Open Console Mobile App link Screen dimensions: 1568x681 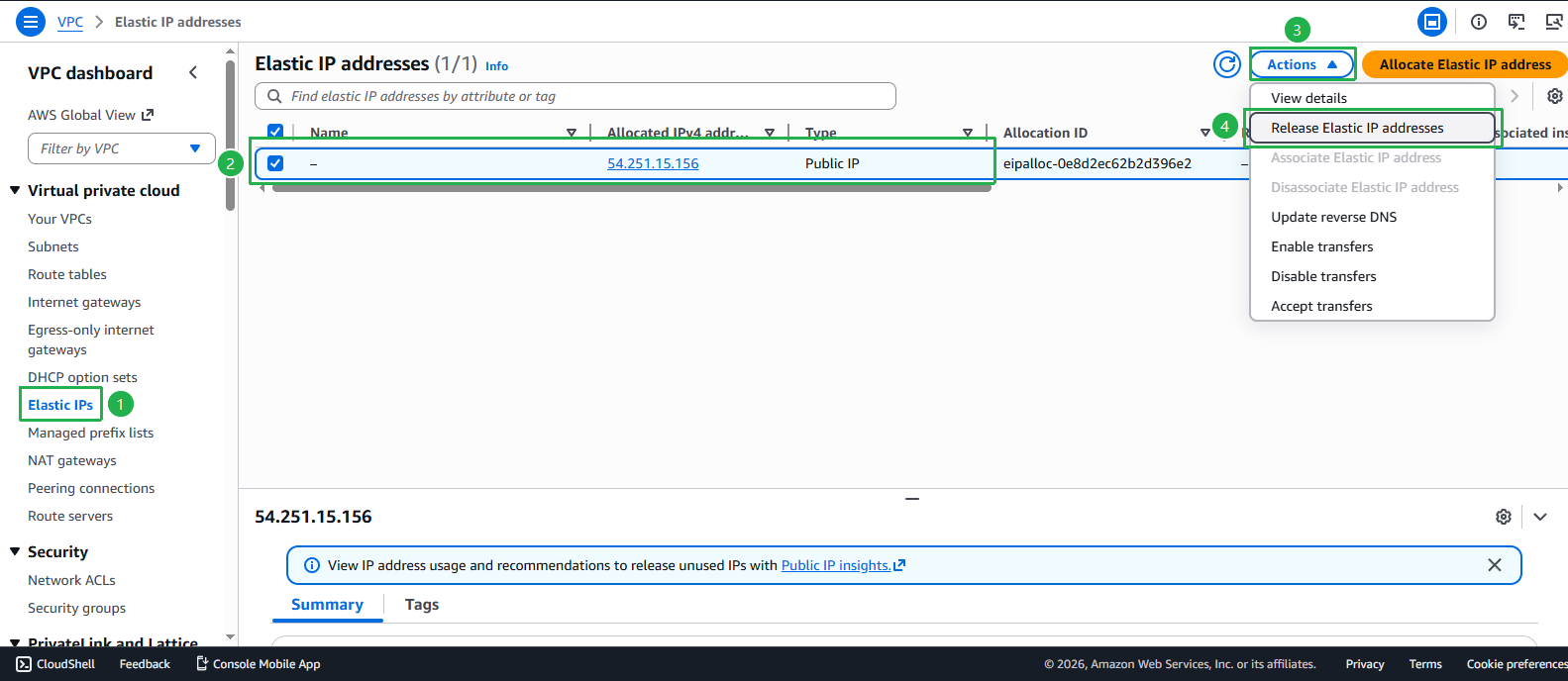pos(258,664)
